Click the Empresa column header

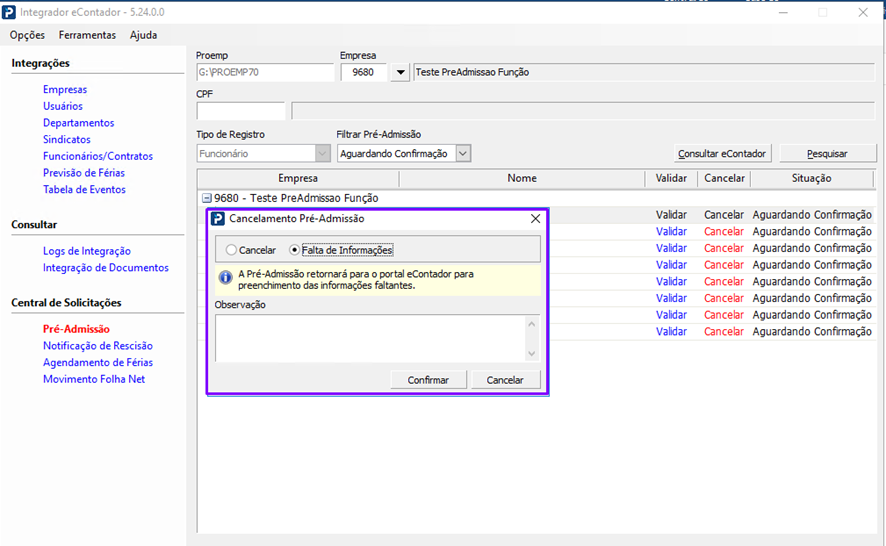pyautogui.click(x=298, y=178)
